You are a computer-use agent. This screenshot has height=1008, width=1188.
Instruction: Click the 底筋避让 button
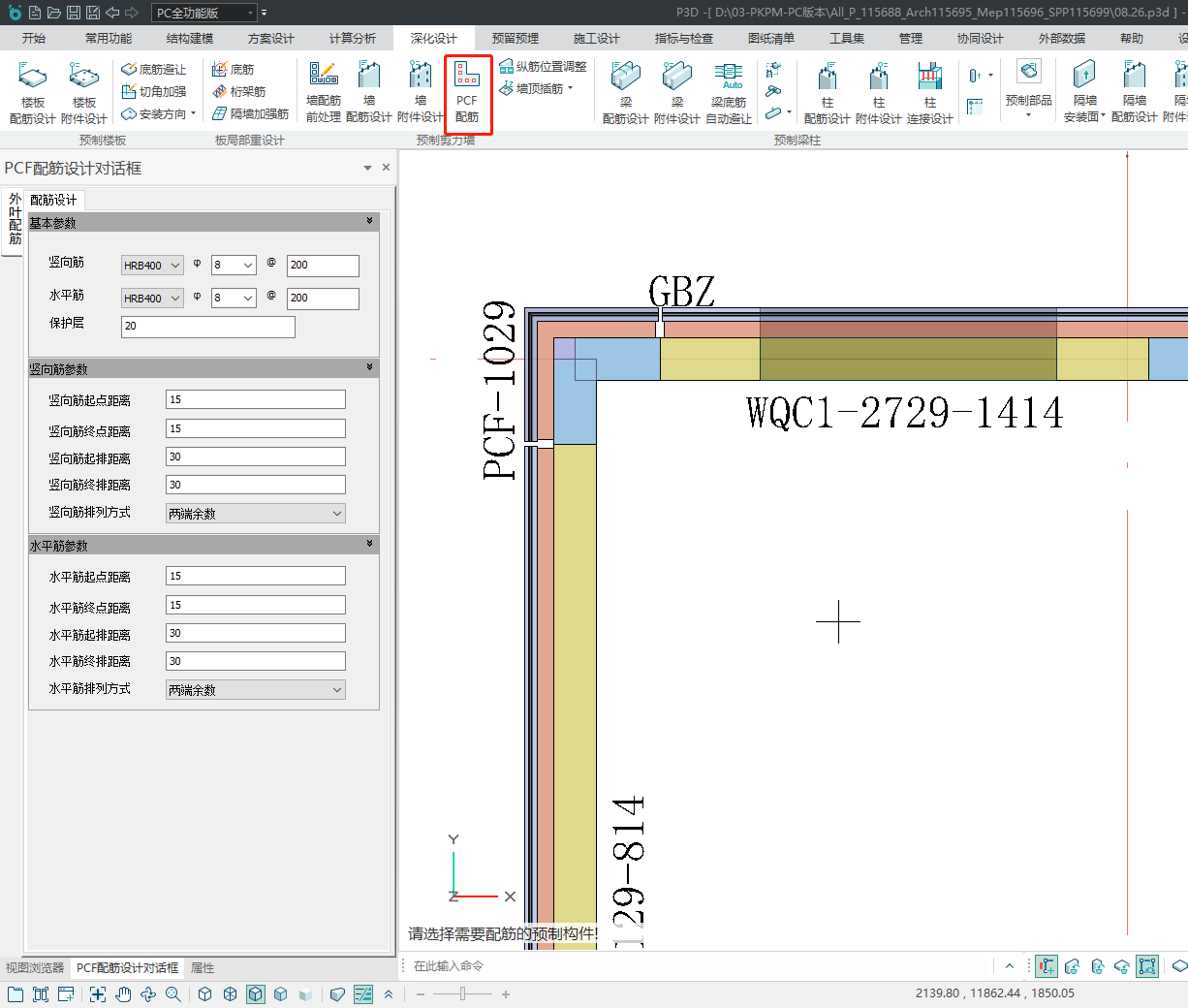tap(154, 69)
